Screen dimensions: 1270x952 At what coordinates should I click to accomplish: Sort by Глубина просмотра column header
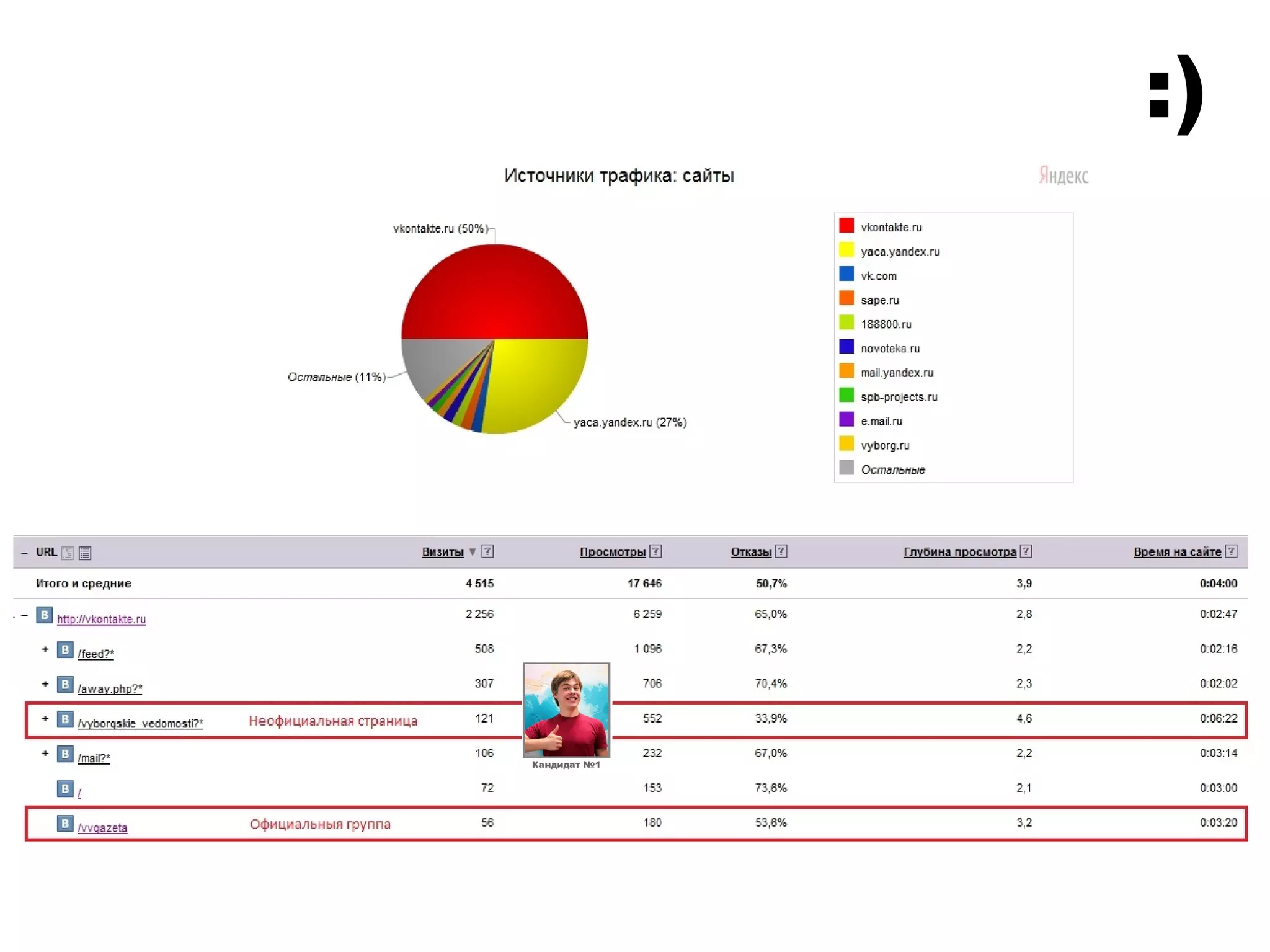point(959,551)
